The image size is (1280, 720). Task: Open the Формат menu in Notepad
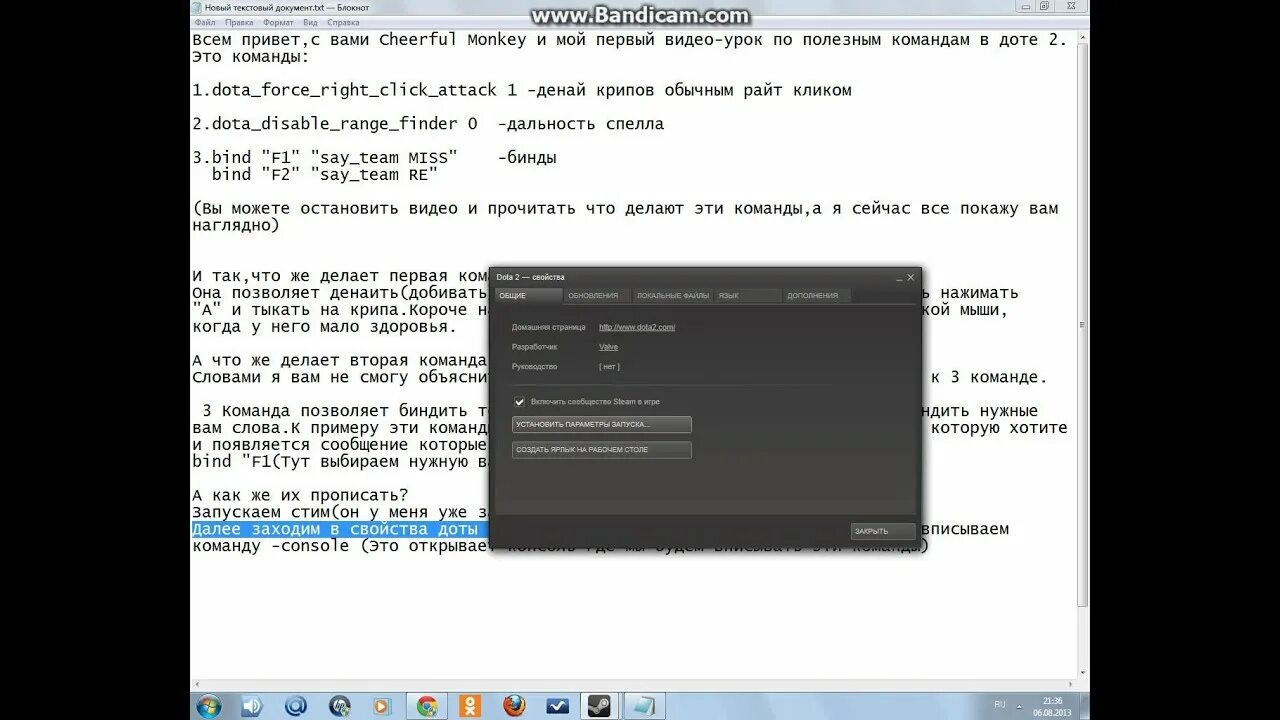pos(278,21)
